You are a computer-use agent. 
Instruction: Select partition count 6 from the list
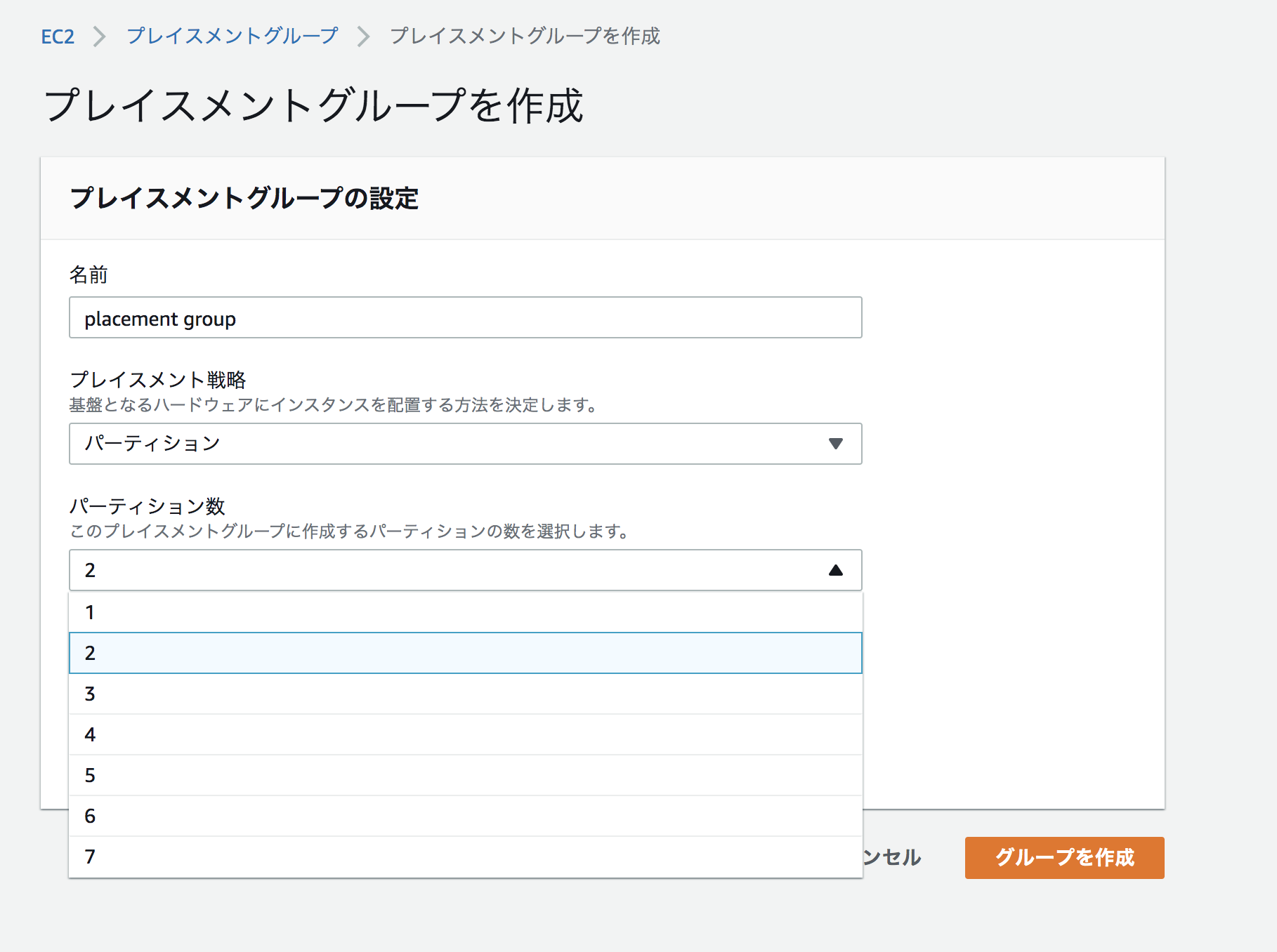[x=464, y=816]
